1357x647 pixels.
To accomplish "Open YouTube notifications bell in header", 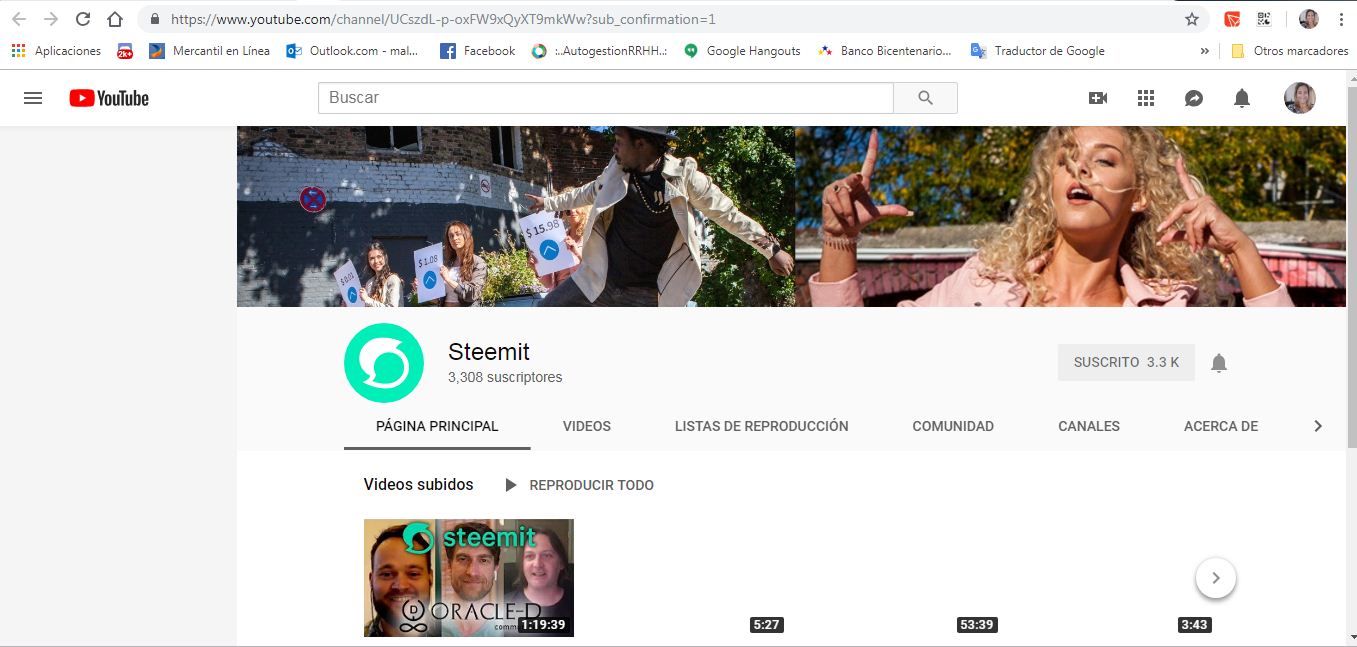I will (x=1242, y=98).
